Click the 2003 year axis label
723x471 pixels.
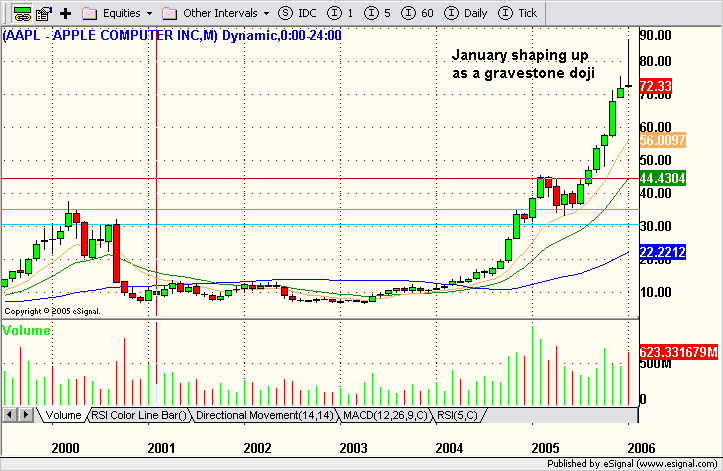tap(353, 448)
